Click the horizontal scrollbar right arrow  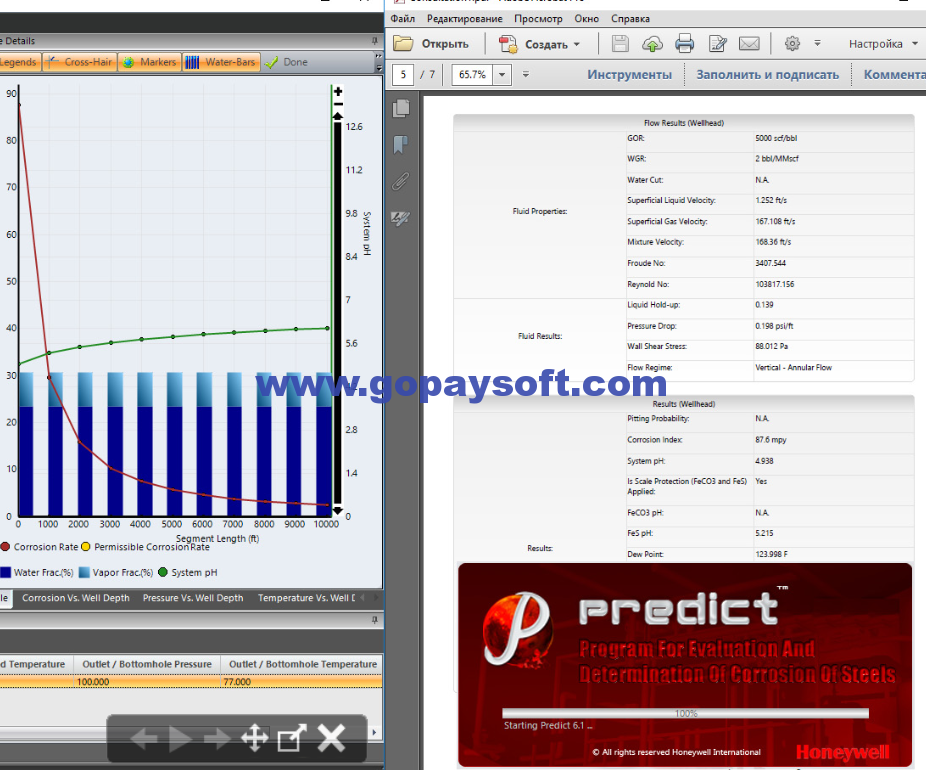coord(374,732)
